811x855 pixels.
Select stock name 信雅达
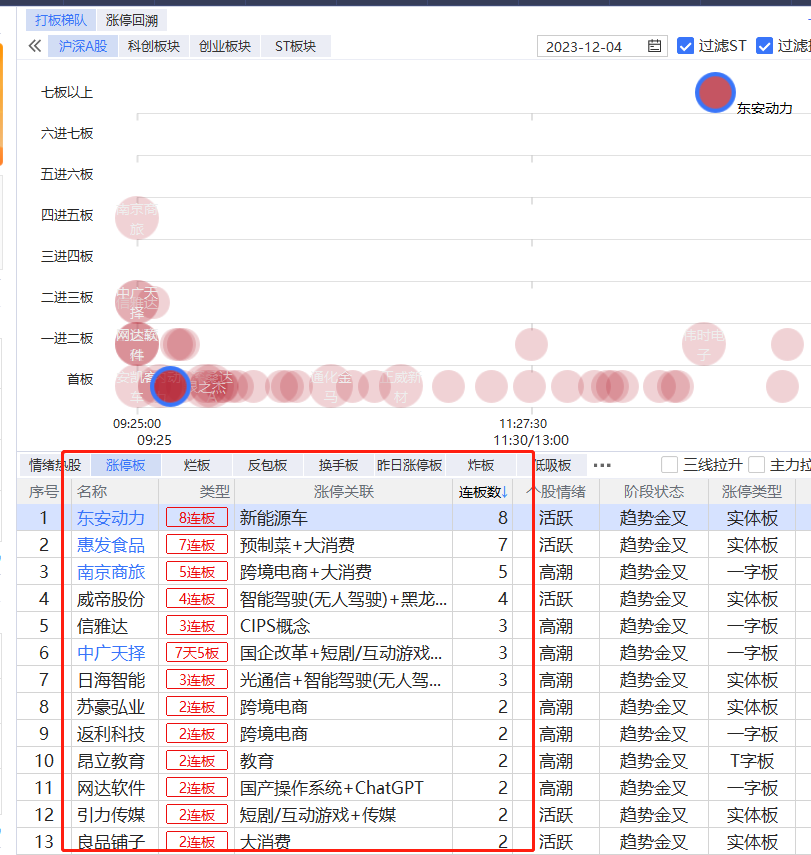[x=103, y=626]
